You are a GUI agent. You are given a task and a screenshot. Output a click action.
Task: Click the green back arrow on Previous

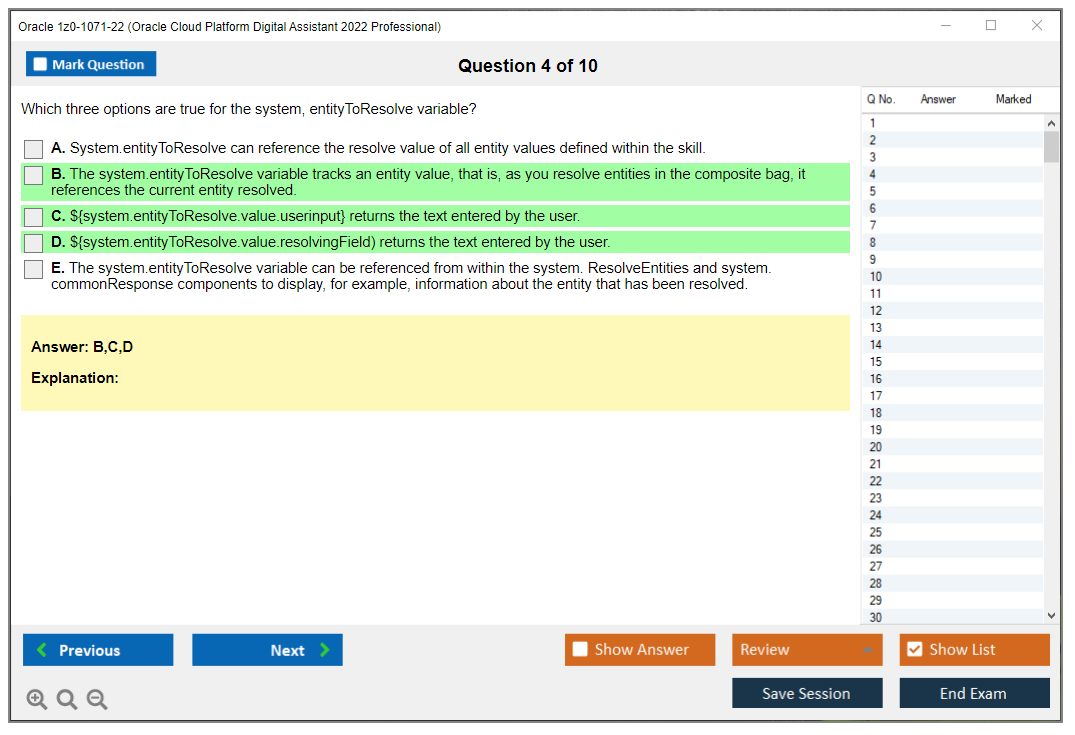41,650
